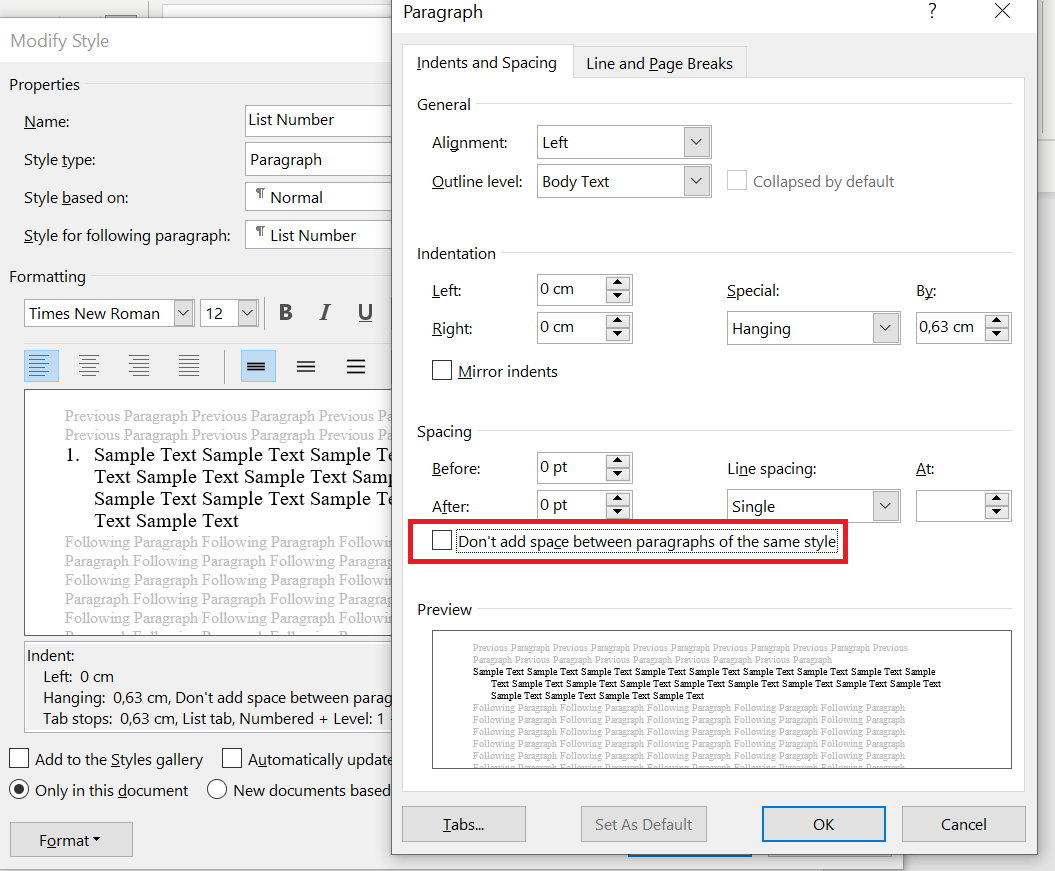Increase line spacing At value
The width and height of the screenshot is (1055, 871).
[997, 498]
